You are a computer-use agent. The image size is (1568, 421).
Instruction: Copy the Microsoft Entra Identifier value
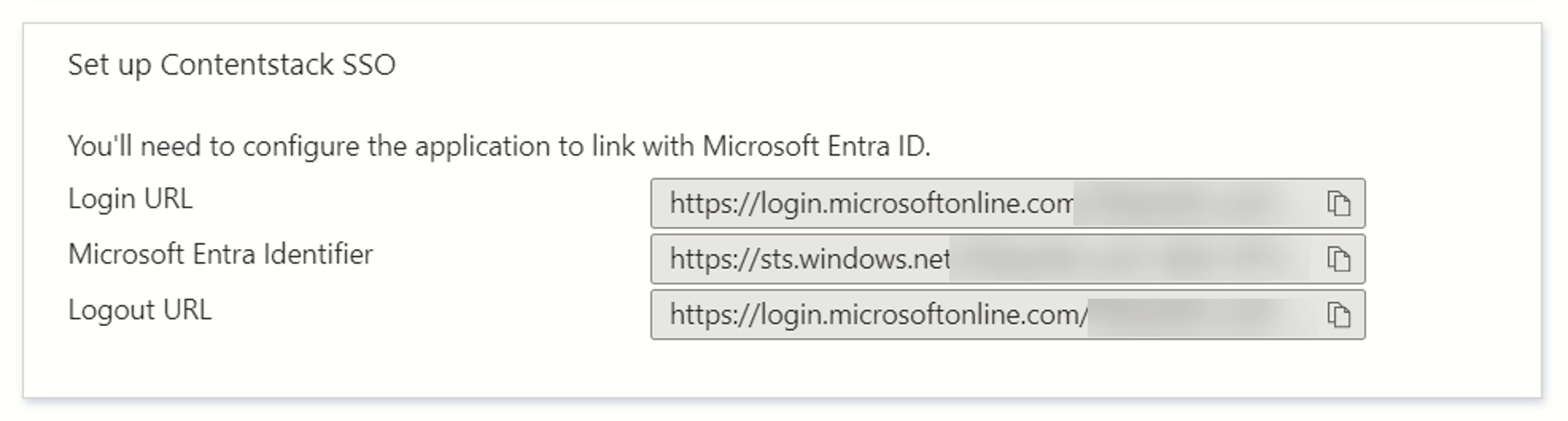coord(1339,259)
